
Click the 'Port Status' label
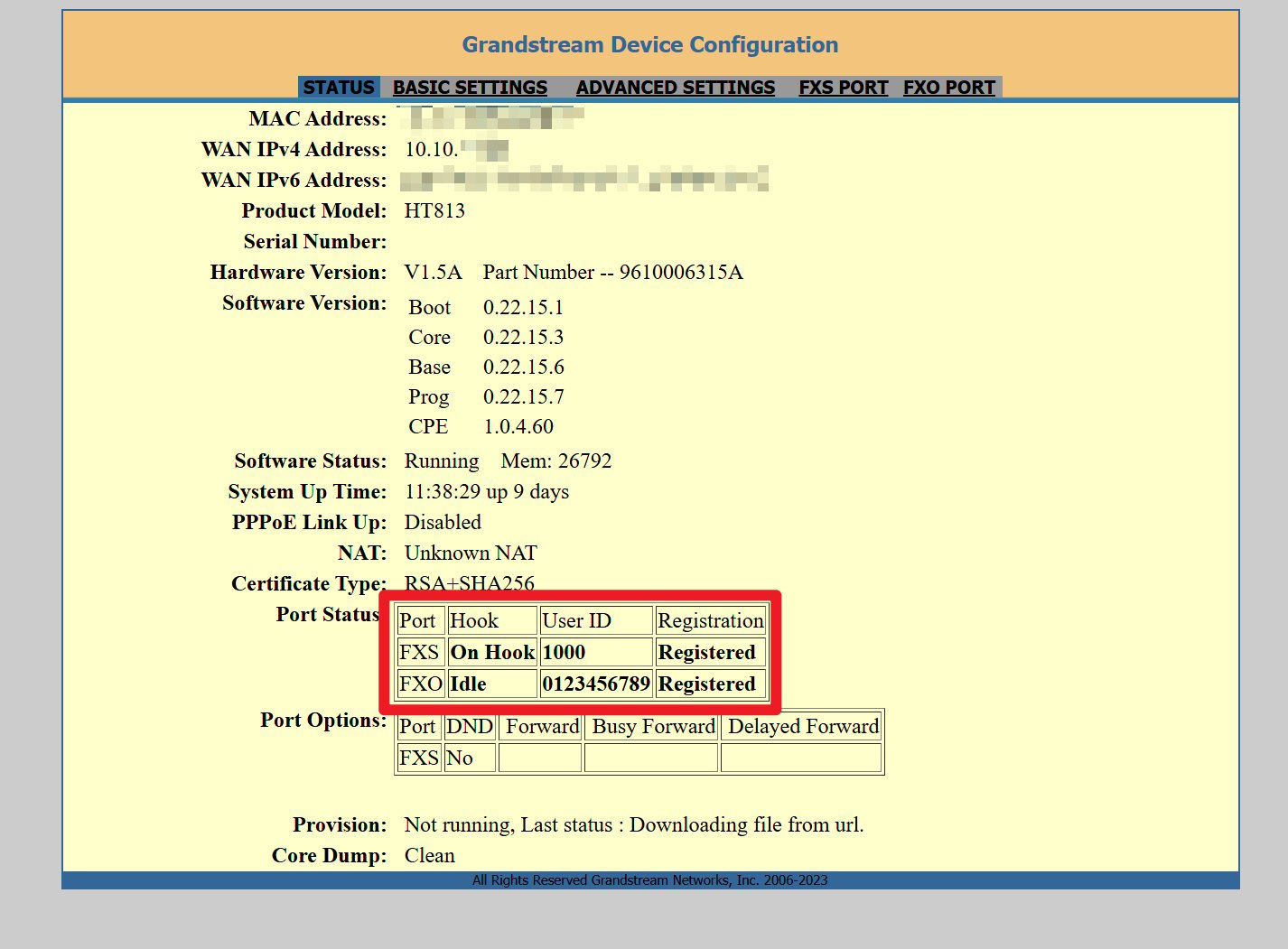[x=328, y=615]
